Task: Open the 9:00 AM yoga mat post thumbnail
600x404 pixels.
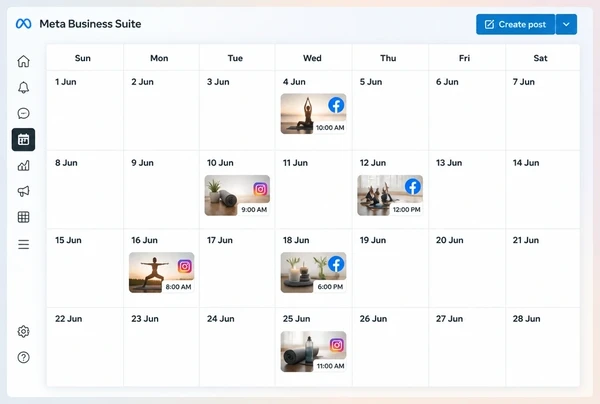Action: 237,195
